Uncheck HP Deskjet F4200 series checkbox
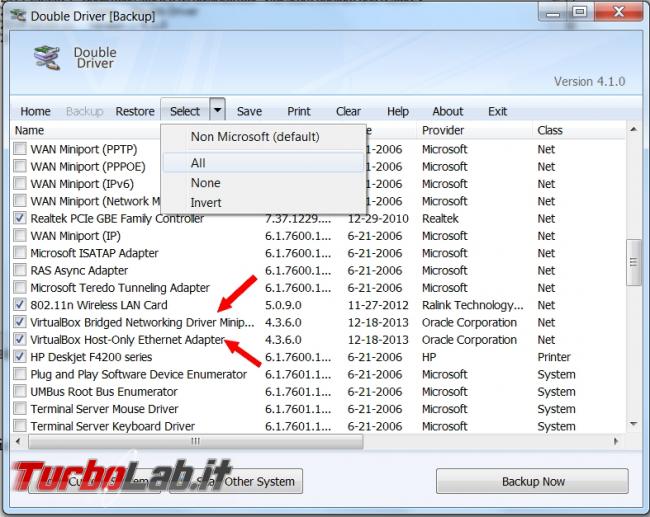650x517 pixels. [x=20, y=357]
